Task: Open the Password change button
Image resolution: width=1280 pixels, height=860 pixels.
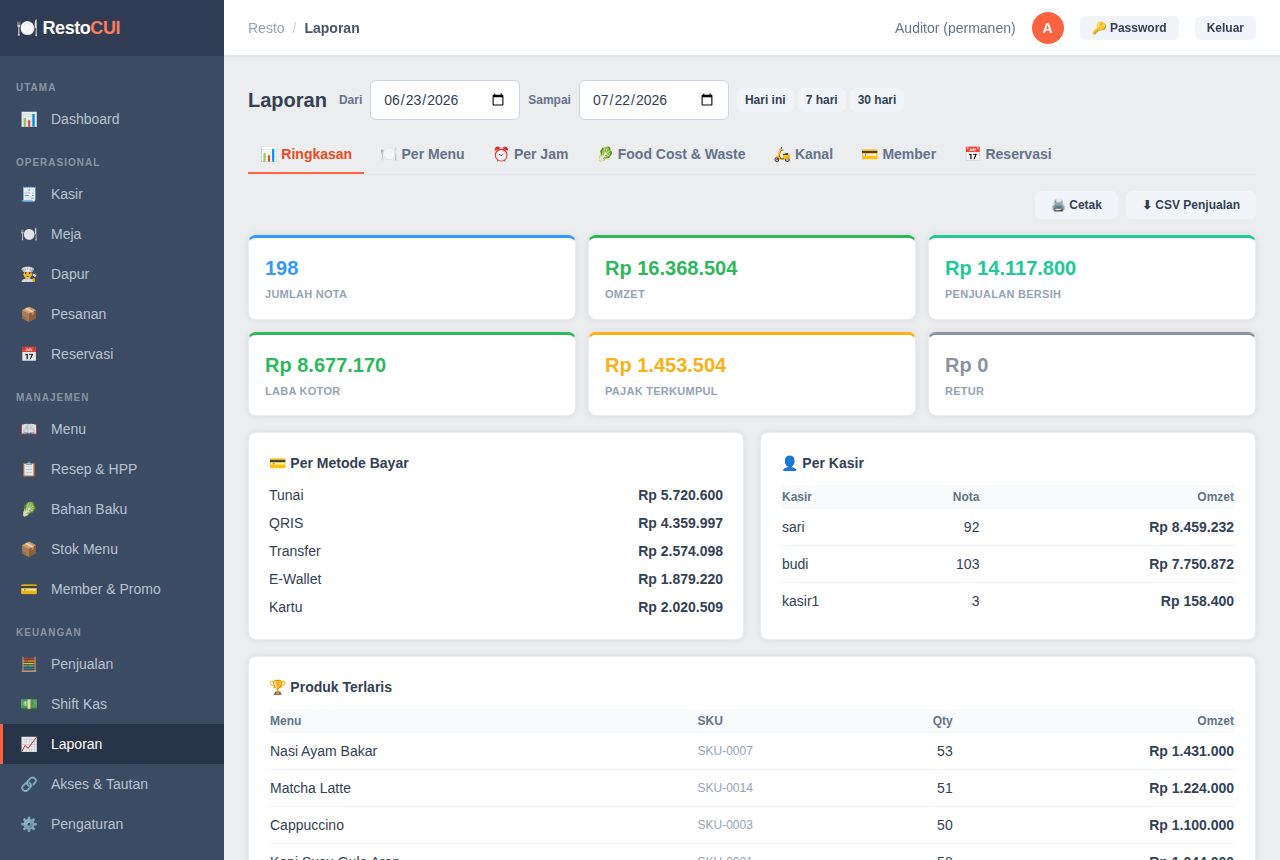Action: click(x=1129, y=28)
